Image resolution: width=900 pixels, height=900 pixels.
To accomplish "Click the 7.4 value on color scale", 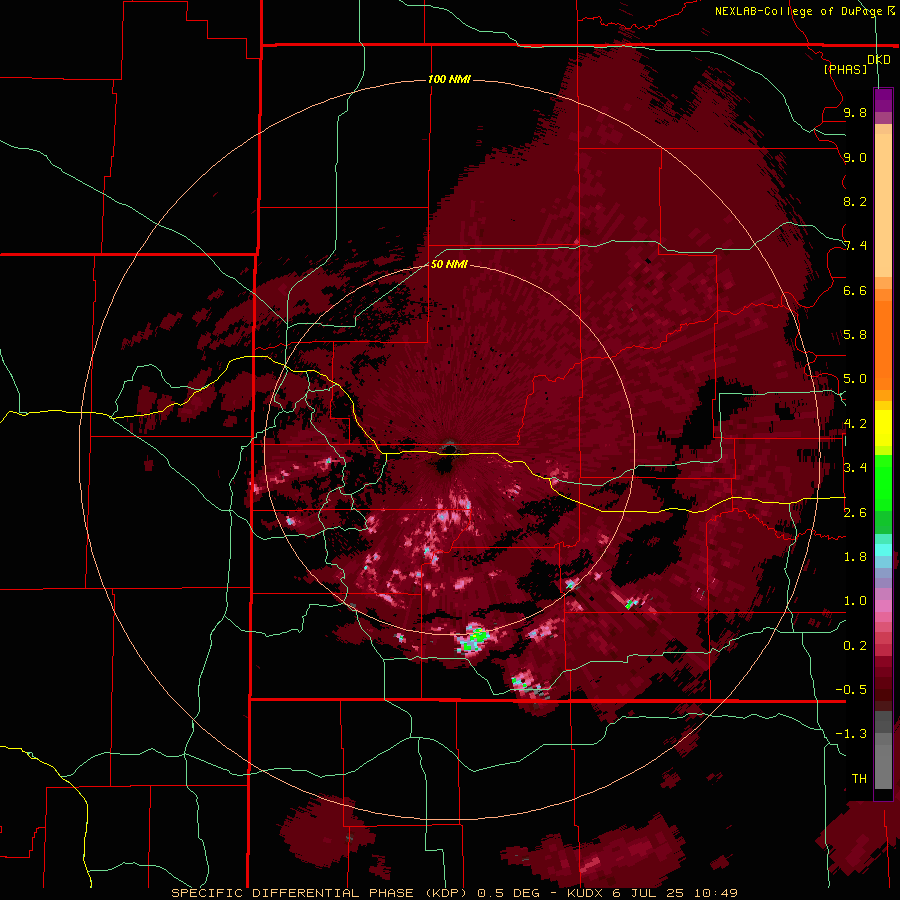I will point(855,246).
